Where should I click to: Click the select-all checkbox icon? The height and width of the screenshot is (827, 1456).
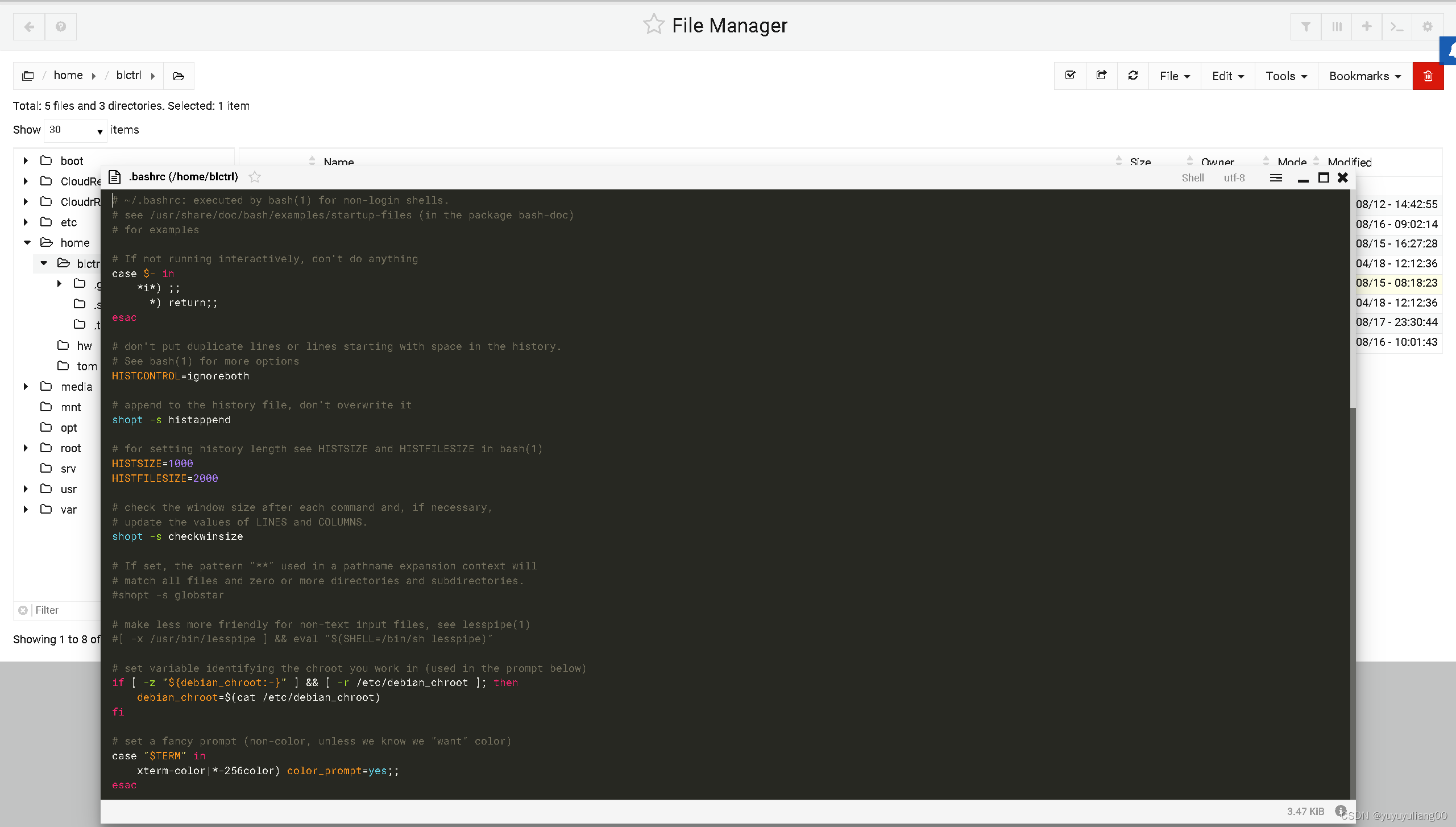pos(1070,76)
